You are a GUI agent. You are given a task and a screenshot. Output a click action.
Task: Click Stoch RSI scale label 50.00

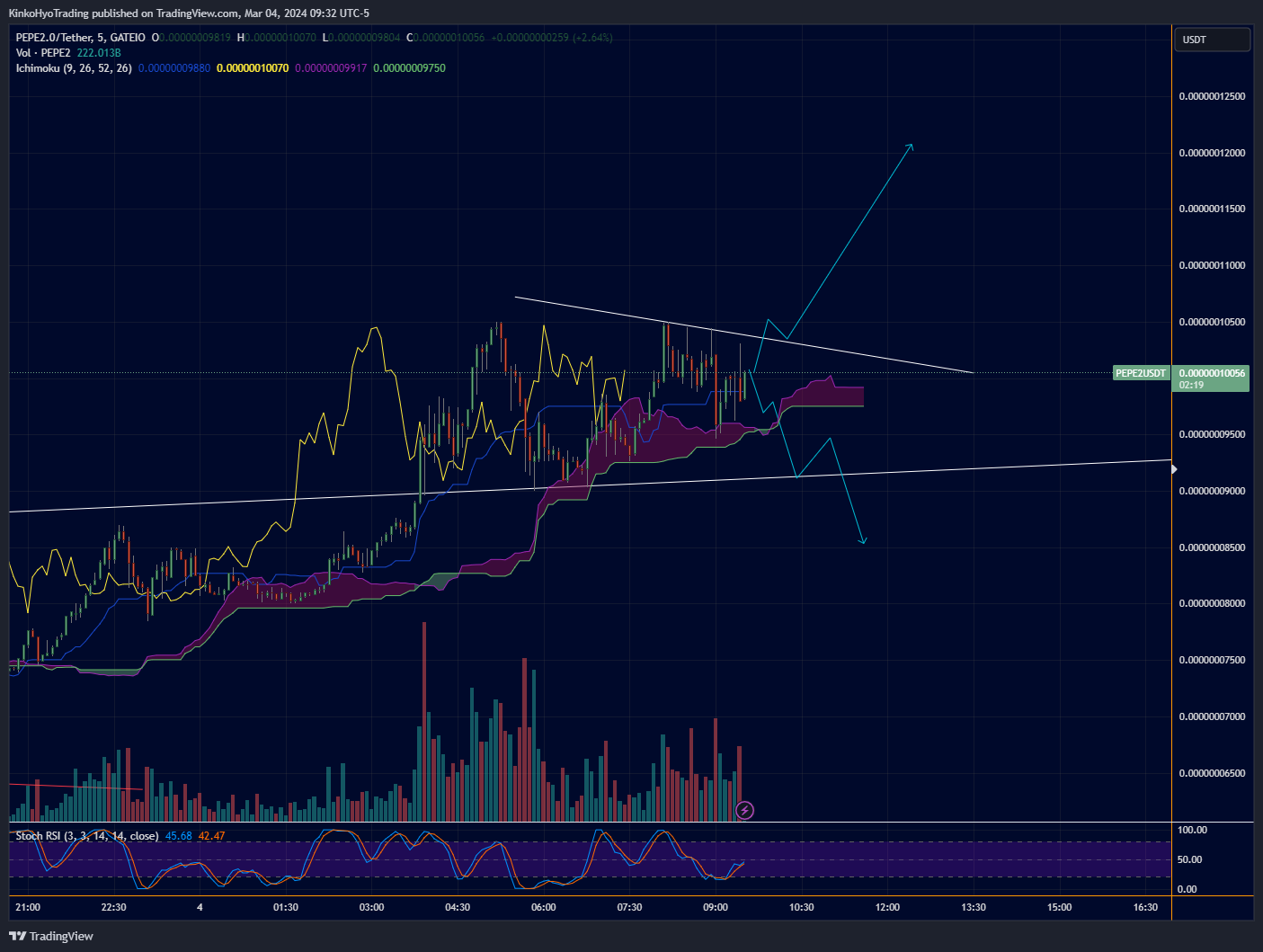tap(1189, 859)
